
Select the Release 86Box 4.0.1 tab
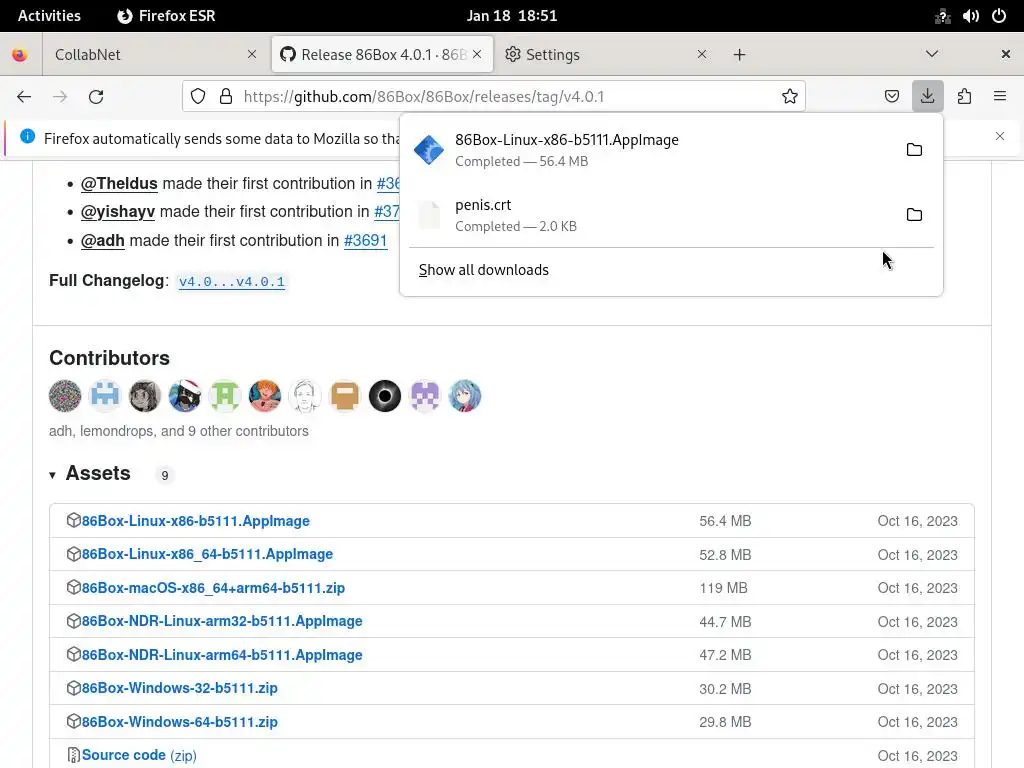click(x=383, y=54)
